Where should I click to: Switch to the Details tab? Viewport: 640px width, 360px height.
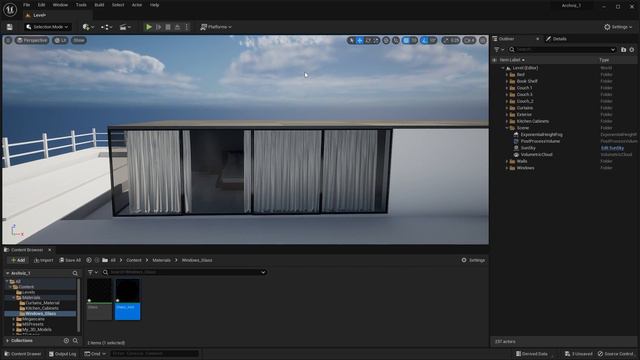(559, 39)
